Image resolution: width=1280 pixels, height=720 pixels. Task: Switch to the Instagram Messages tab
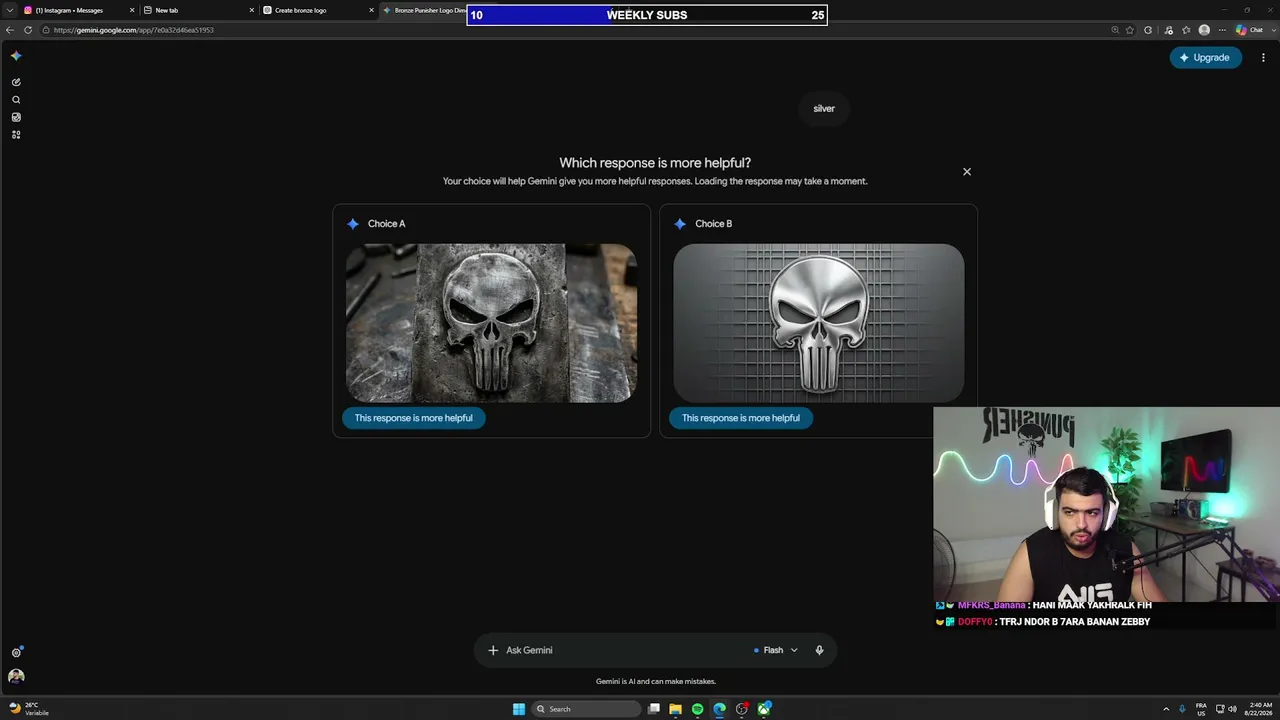[77, 10]
